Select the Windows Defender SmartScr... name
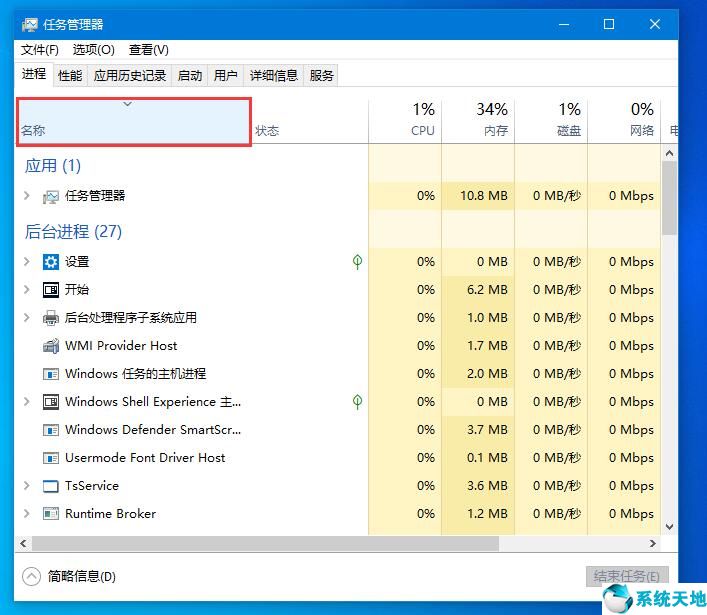This screenshot has height=615, width=707. tap(153, 430)
